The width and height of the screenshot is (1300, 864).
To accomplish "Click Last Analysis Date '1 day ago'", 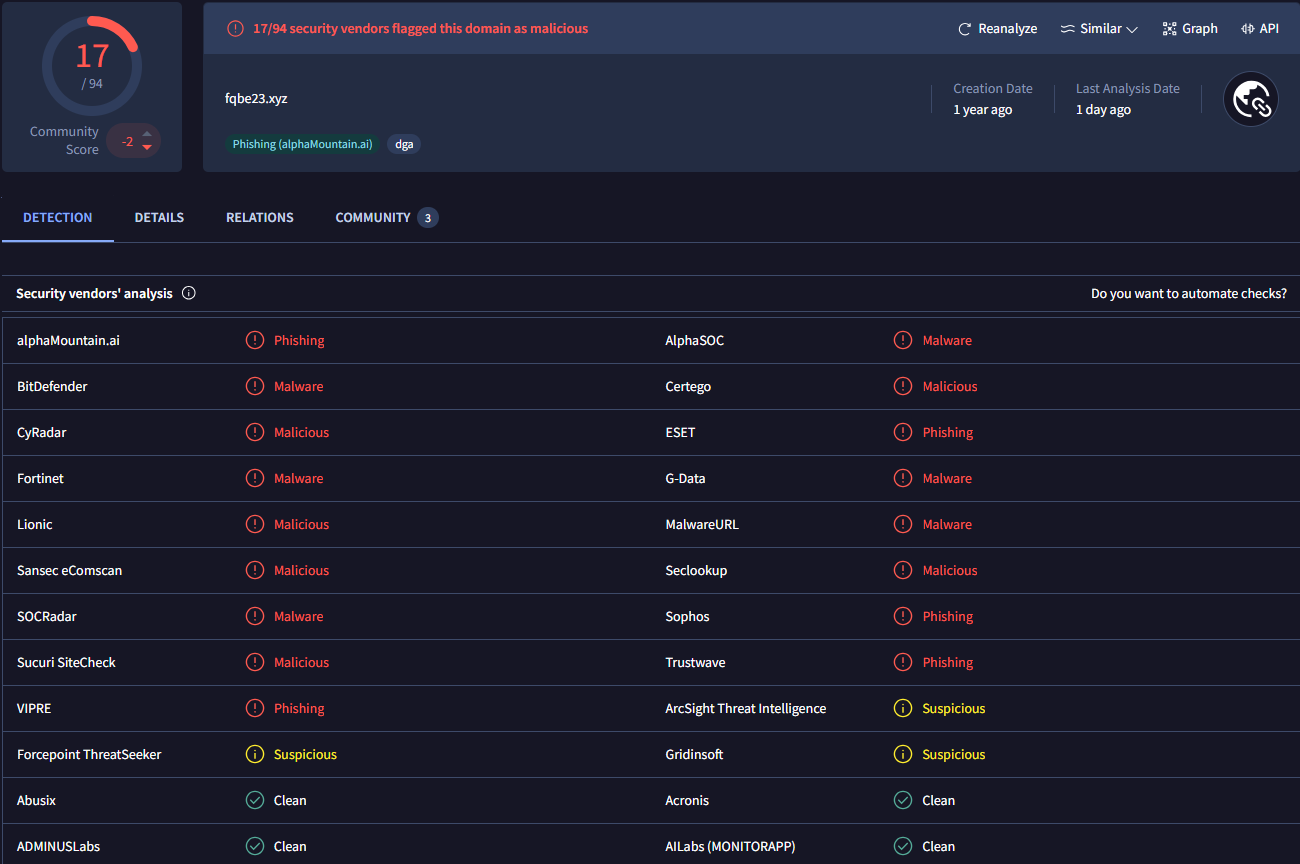I will click(x=1103, y=110).
